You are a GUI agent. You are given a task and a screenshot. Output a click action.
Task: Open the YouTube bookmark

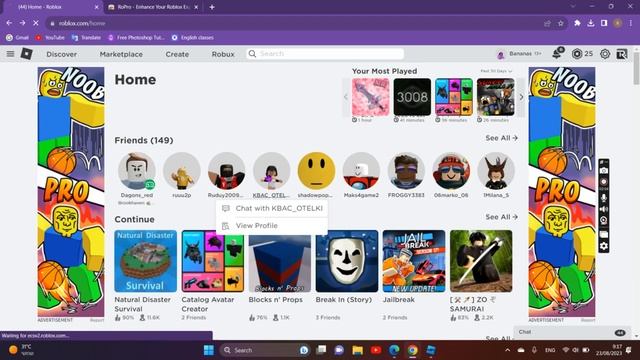pos(50,38)
